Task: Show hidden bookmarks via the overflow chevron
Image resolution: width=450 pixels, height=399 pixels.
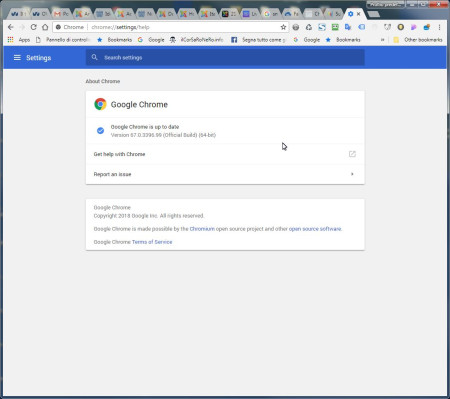Action: click(382, 40)
